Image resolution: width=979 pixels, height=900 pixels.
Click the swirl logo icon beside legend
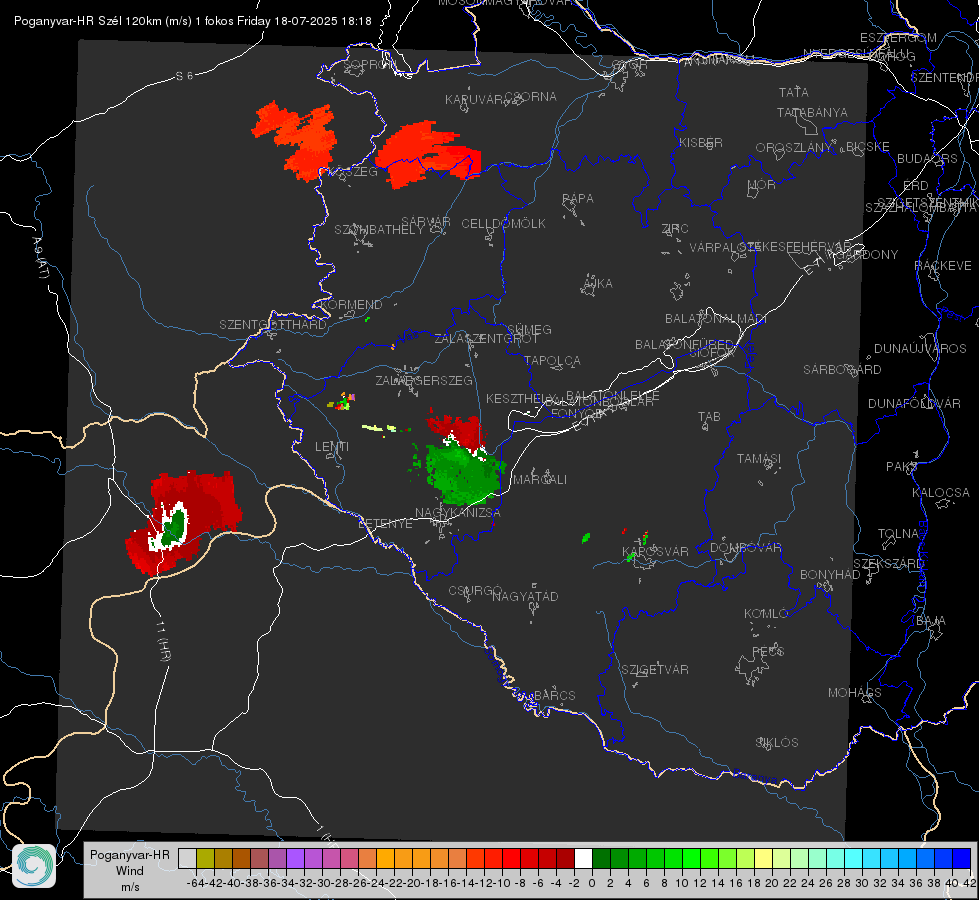34,866
